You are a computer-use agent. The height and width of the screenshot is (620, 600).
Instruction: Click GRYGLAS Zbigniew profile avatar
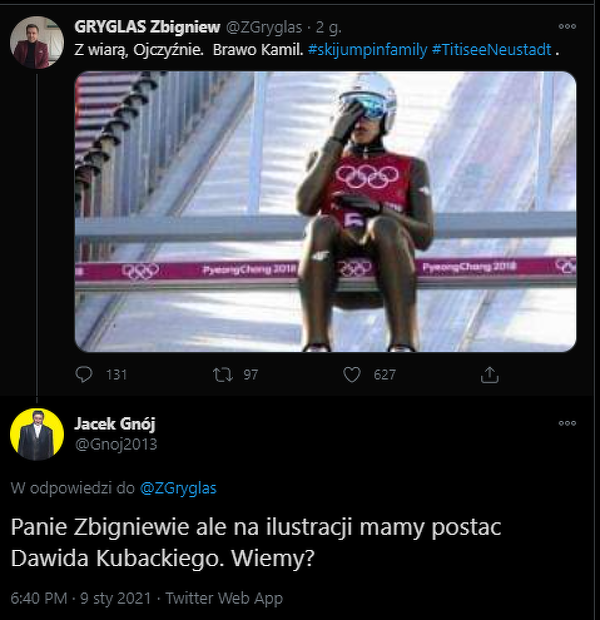point(30,47)
